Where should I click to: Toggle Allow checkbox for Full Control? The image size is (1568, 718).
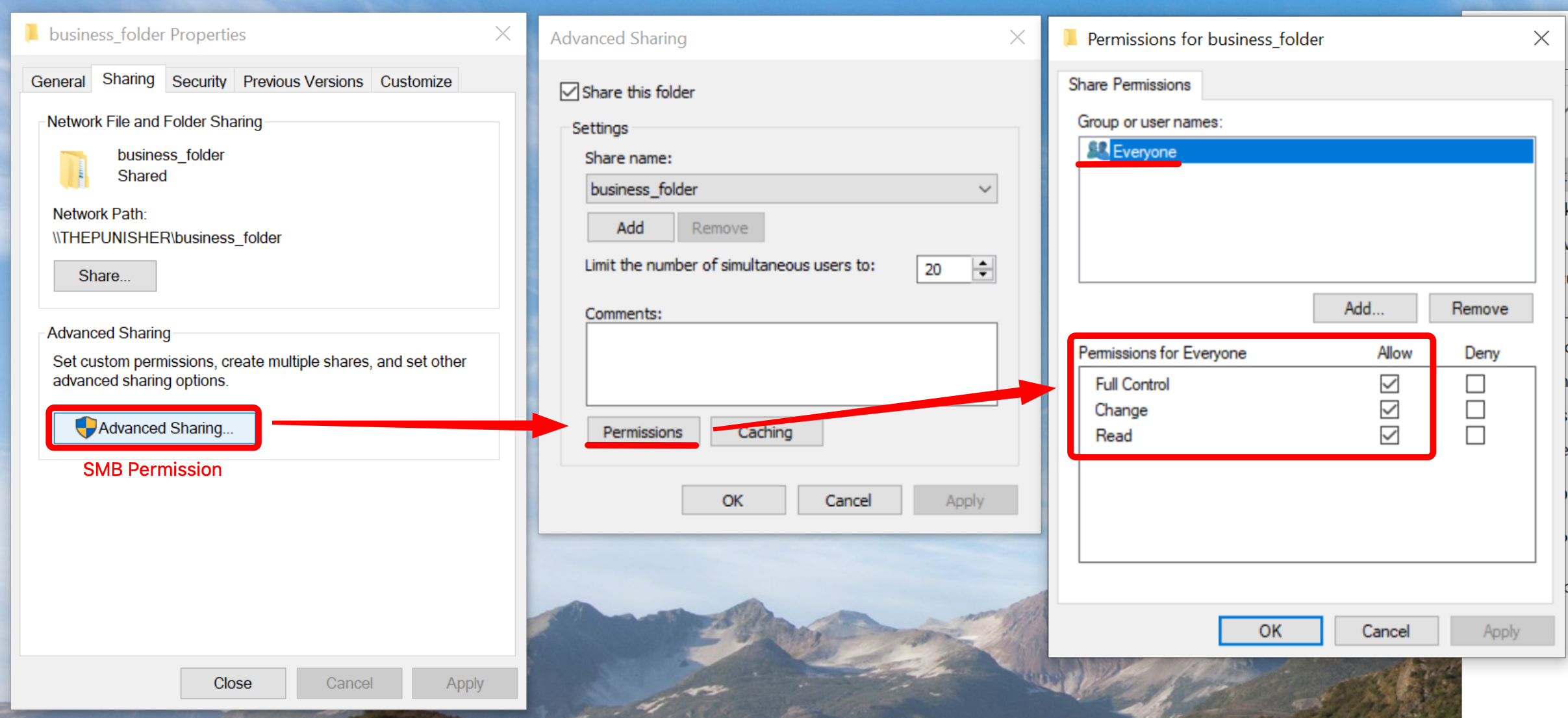click(1389, 384)
